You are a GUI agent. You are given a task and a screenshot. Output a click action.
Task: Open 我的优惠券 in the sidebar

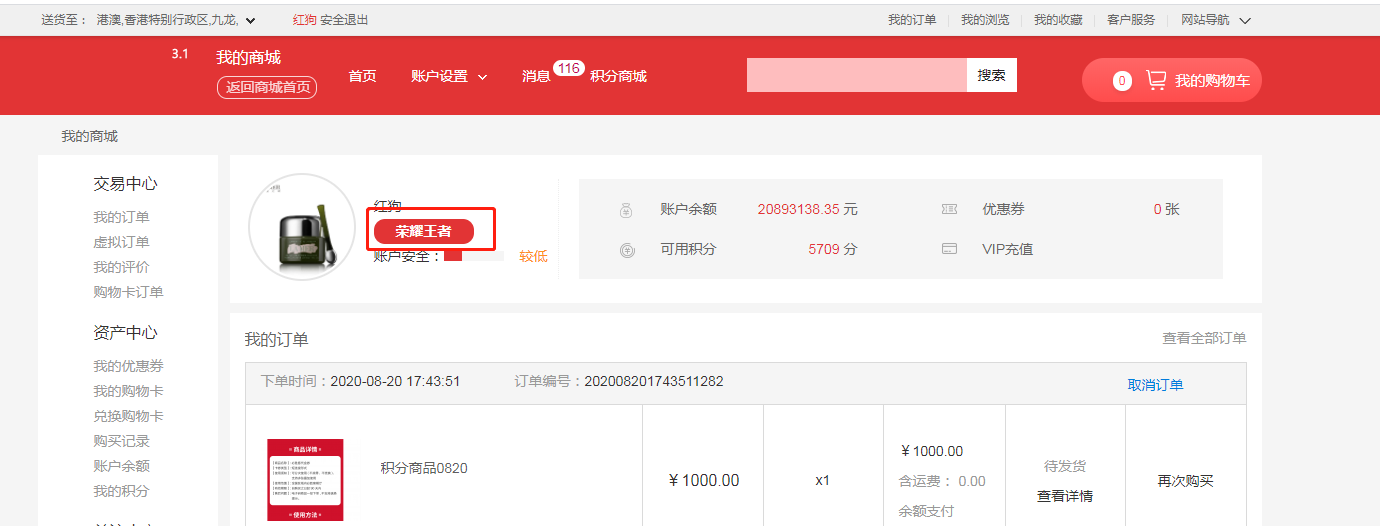(128, 366)
